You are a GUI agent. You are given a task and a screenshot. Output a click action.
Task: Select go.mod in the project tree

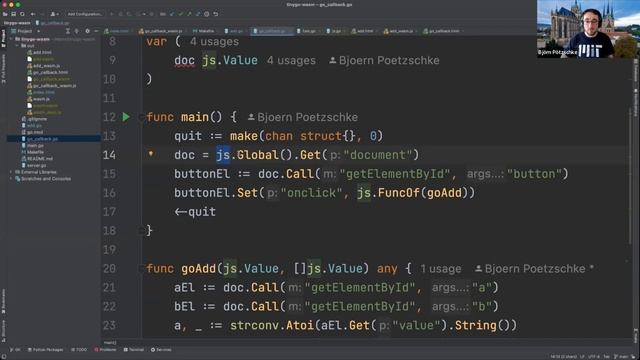point(35,132)
